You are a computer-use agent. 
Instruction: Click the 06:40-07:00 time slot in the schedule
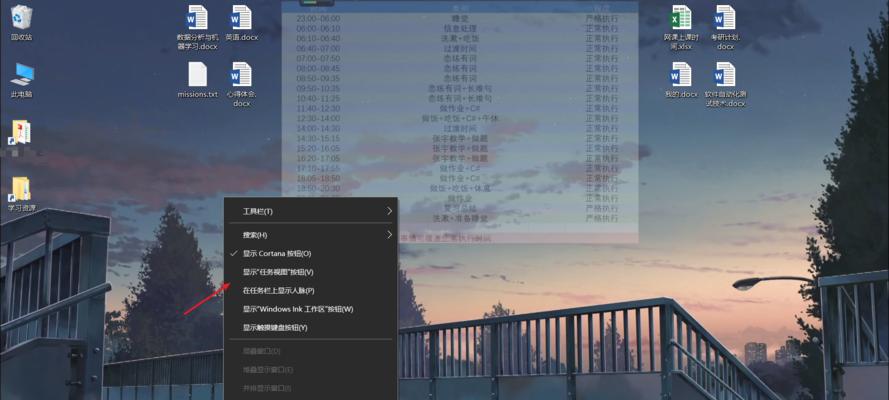pos(318,49)
